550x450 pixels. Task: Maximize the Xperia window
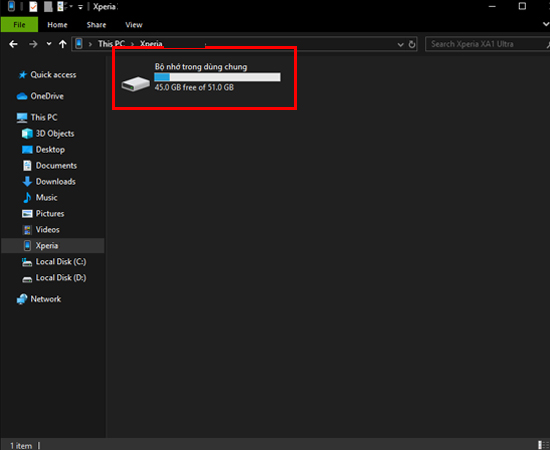522,6
